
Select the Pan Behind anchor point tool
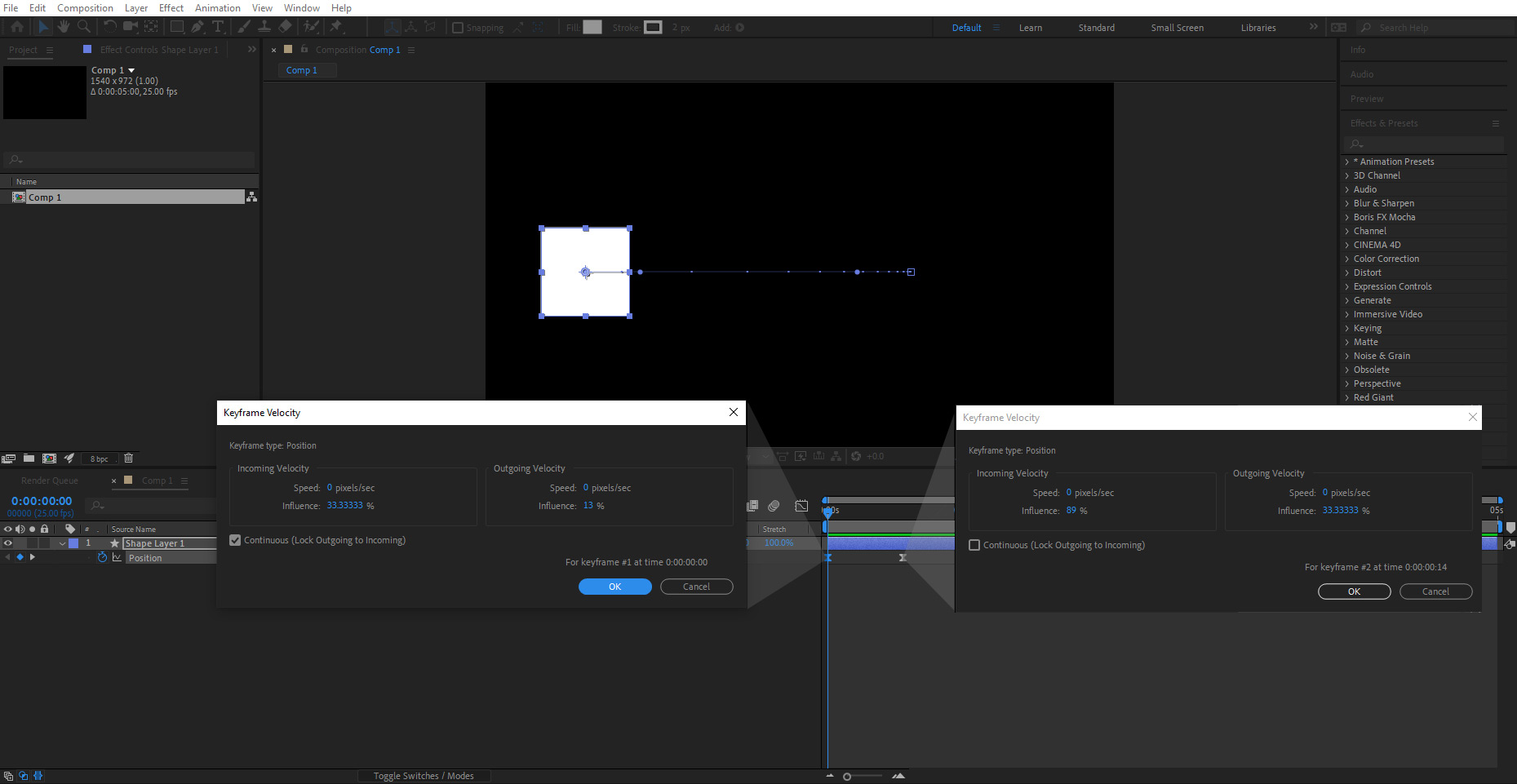(151, 27)
